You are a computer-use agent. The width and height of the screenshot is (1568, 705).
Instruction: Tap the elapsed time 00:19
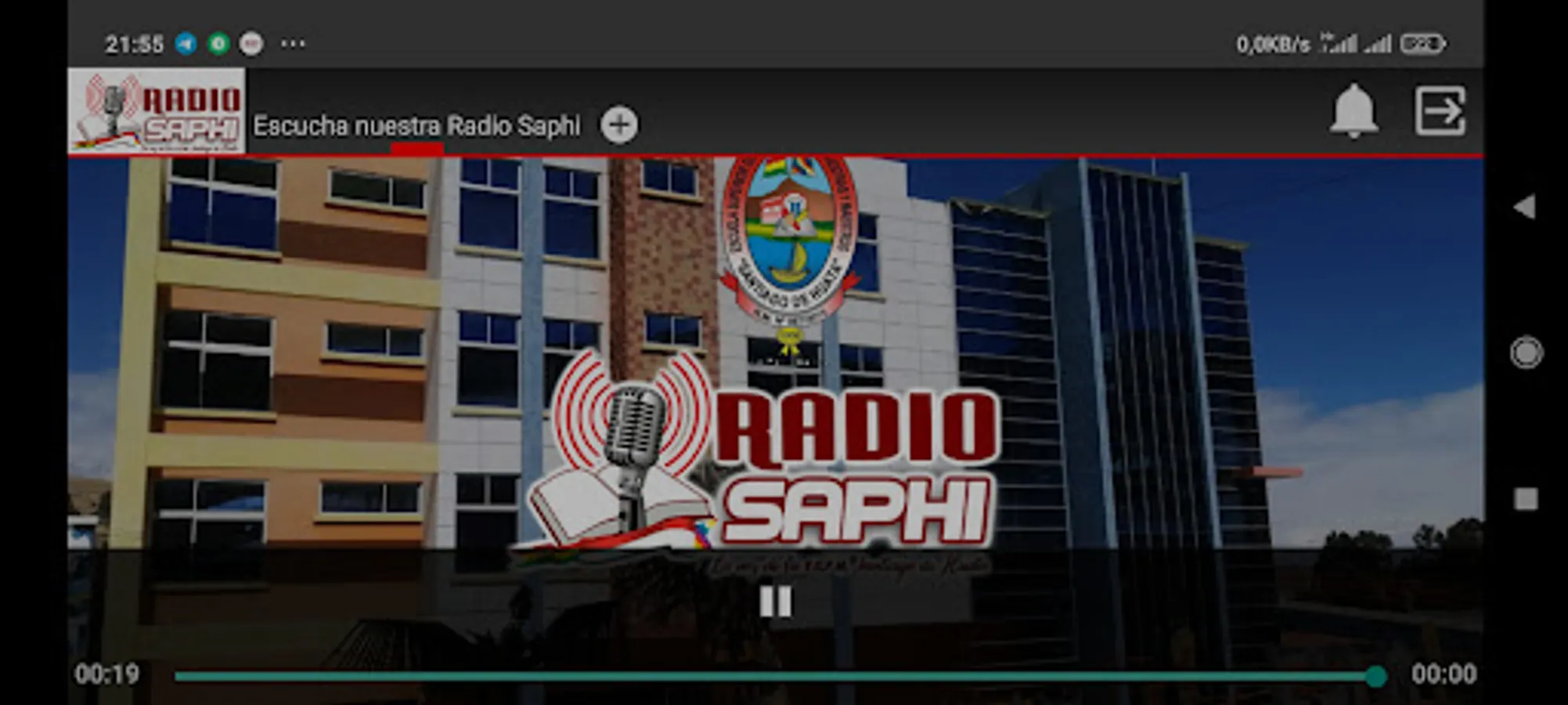[x=107, y=674]
